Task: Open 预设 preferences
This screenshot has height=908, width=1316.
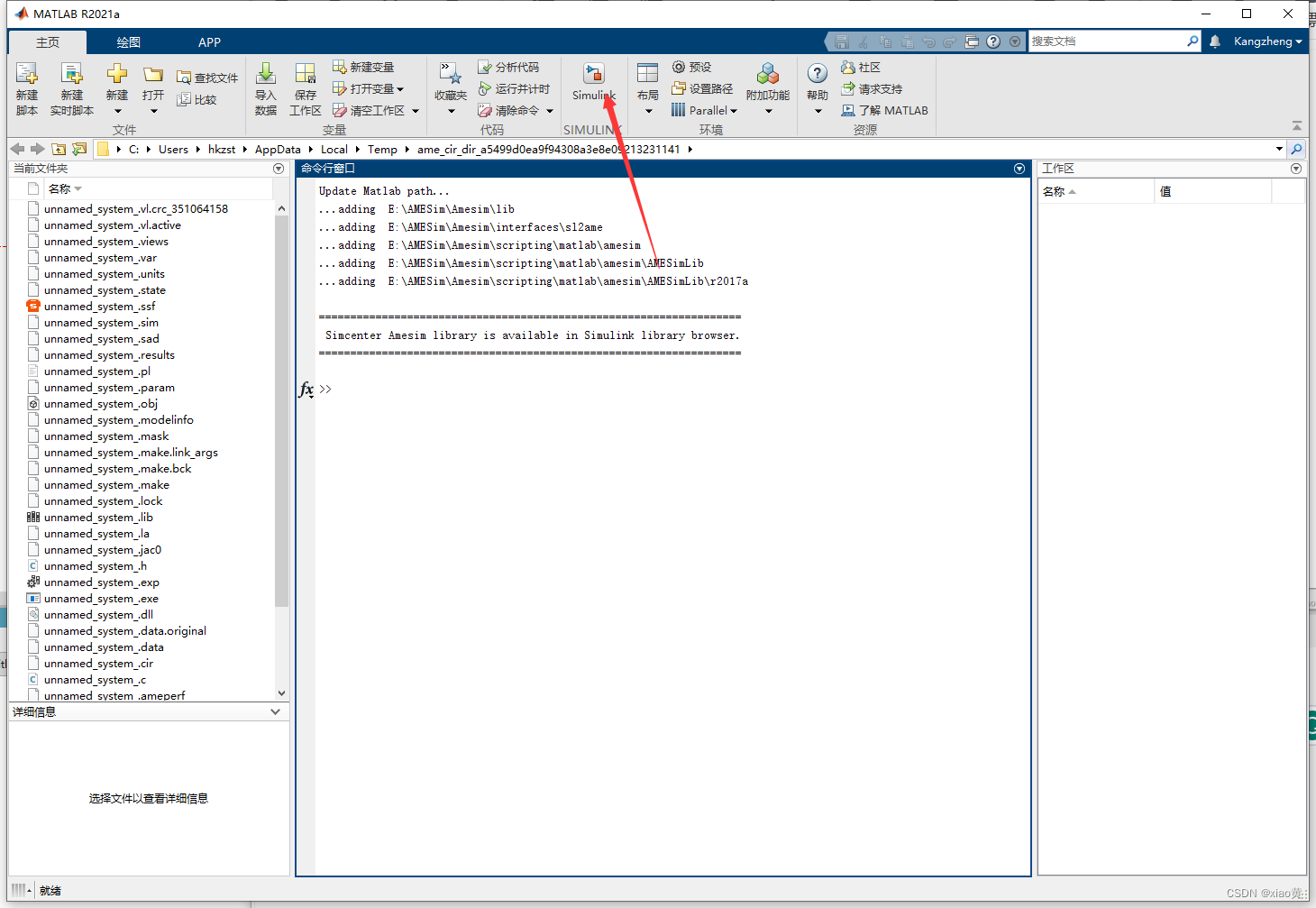Action: pyautogui.click(x=692, y=67)
